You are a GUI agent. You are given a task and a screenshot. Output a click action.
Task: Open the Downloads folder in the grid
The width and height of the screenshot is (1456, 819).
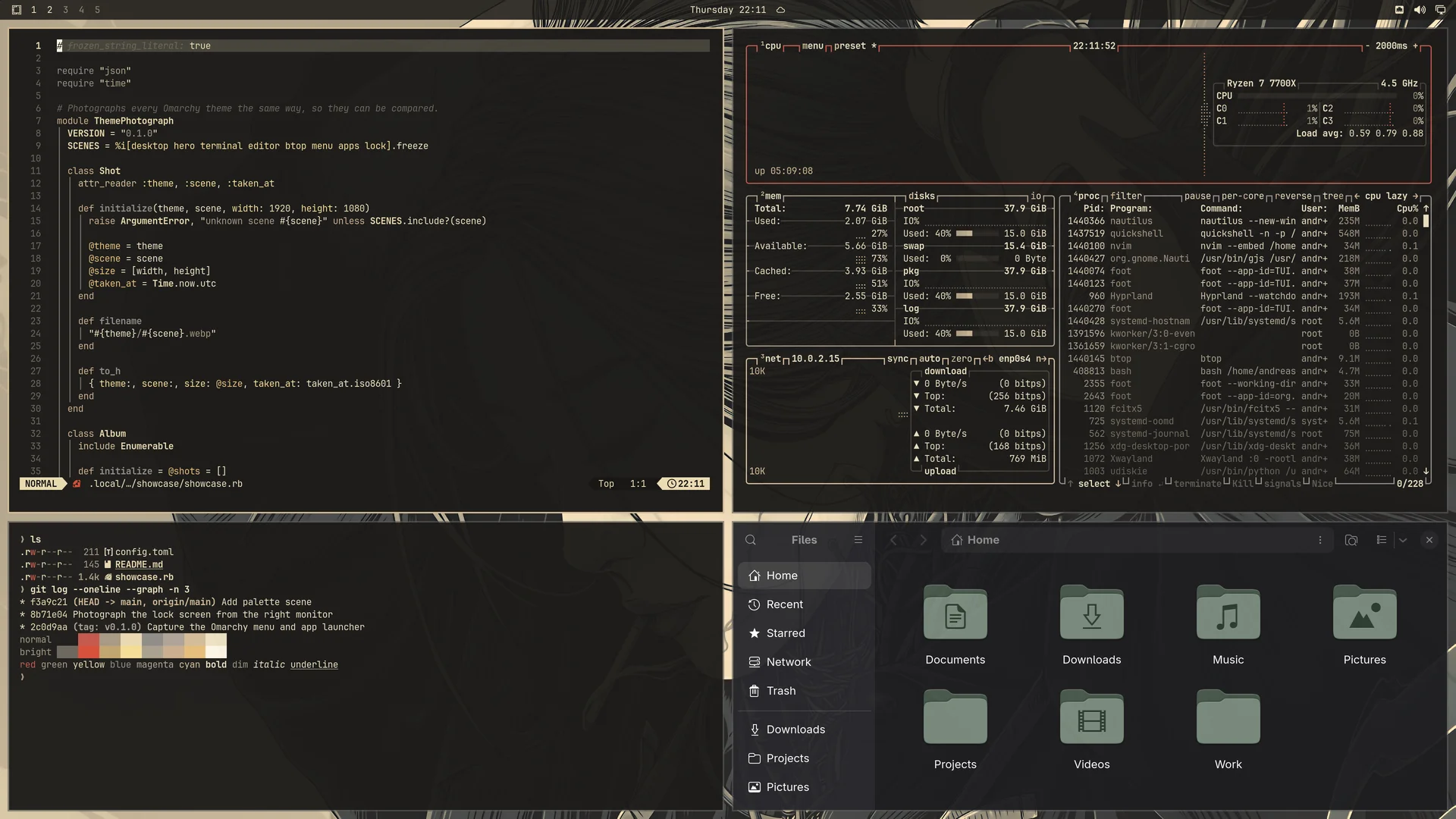click(1092, 626)
